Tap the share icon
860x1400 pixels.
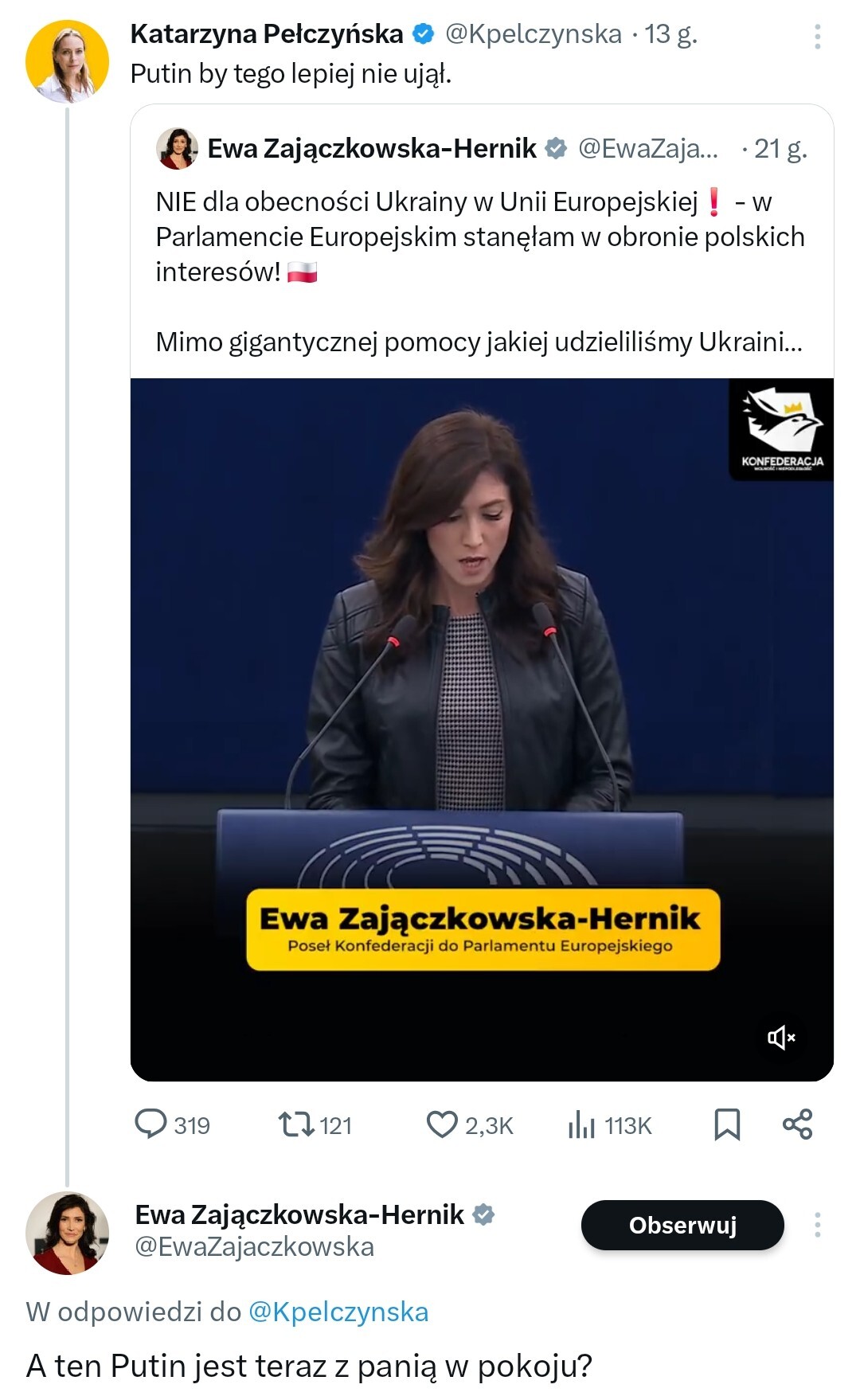pos(797,1124)
